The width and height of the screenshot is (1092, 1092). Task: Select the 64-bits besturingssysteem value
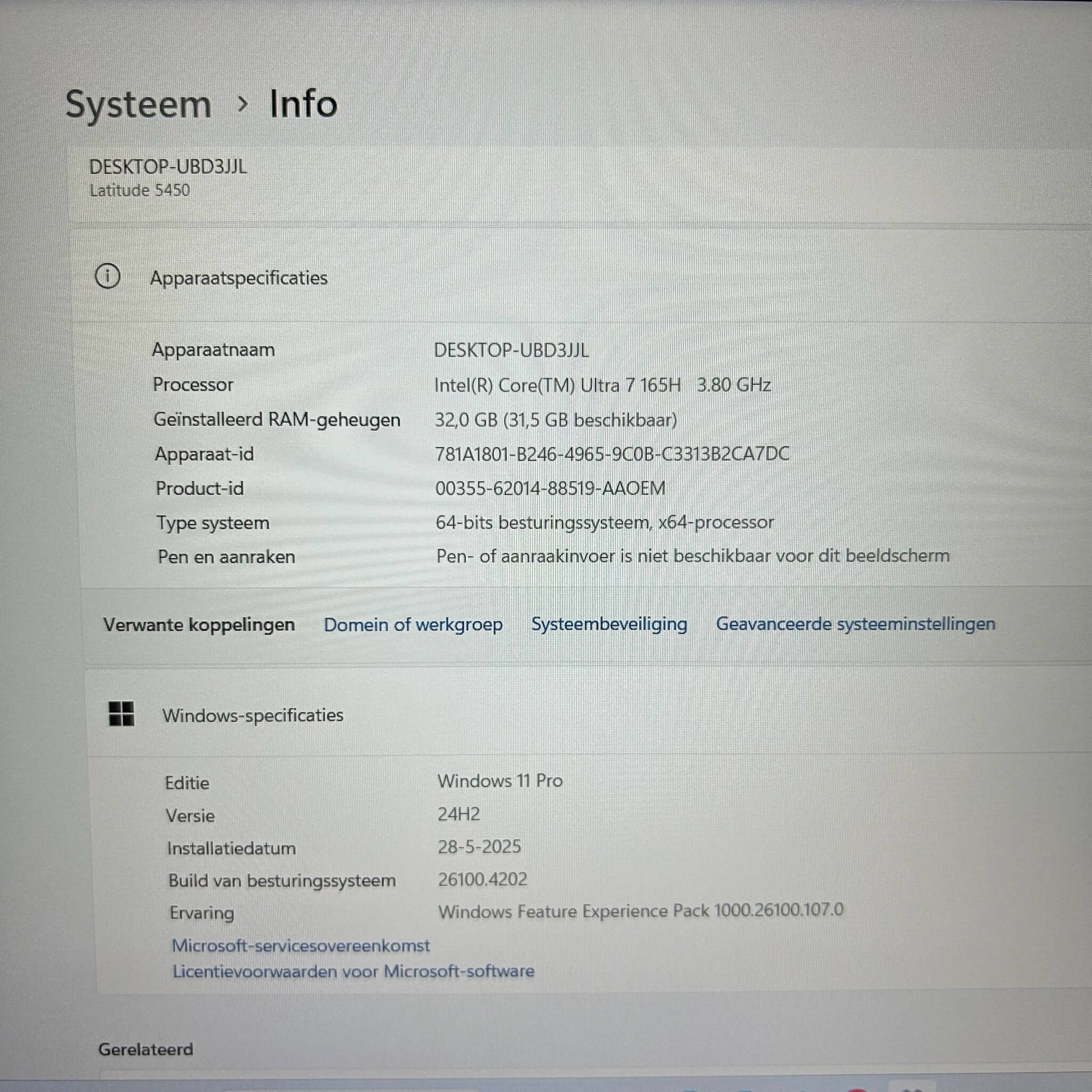pos(605,523)
